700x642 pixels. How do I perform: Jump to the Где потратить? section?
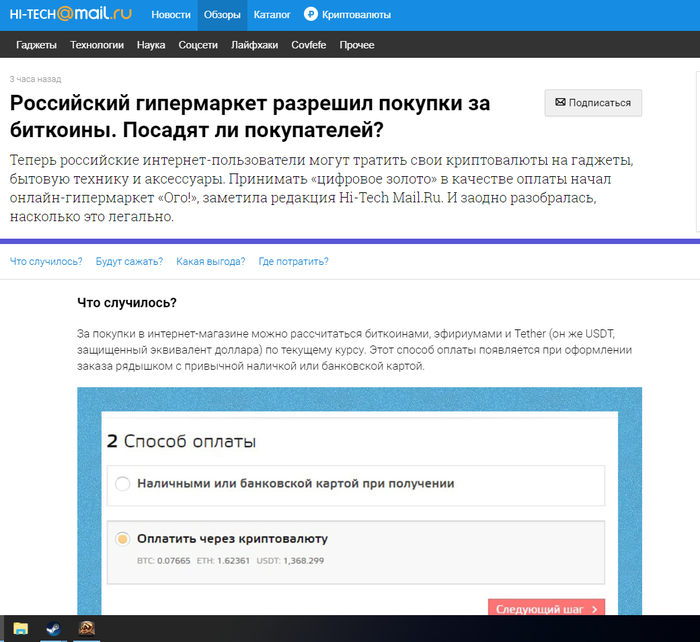coord(293,262)
